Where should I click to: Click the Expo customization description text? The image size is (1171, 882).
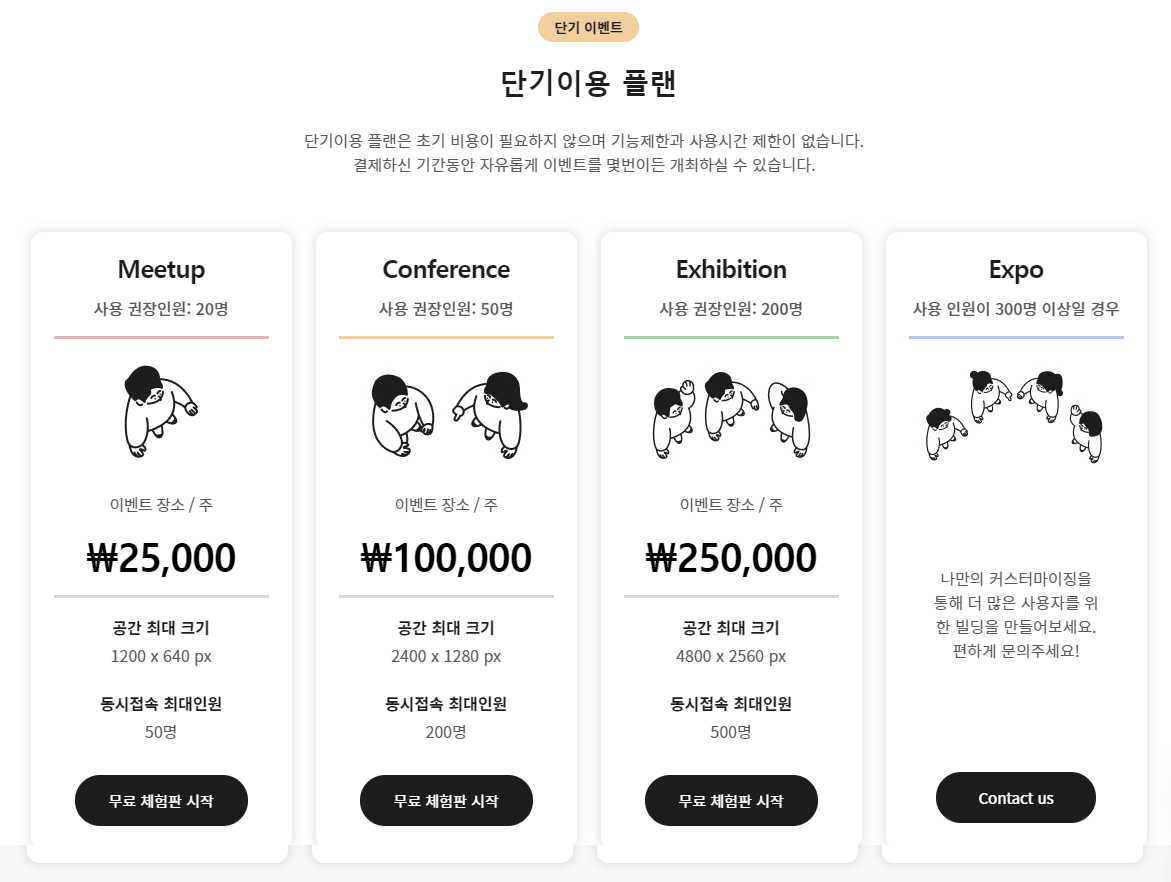pyautogui.click(x=1016, y=615)
